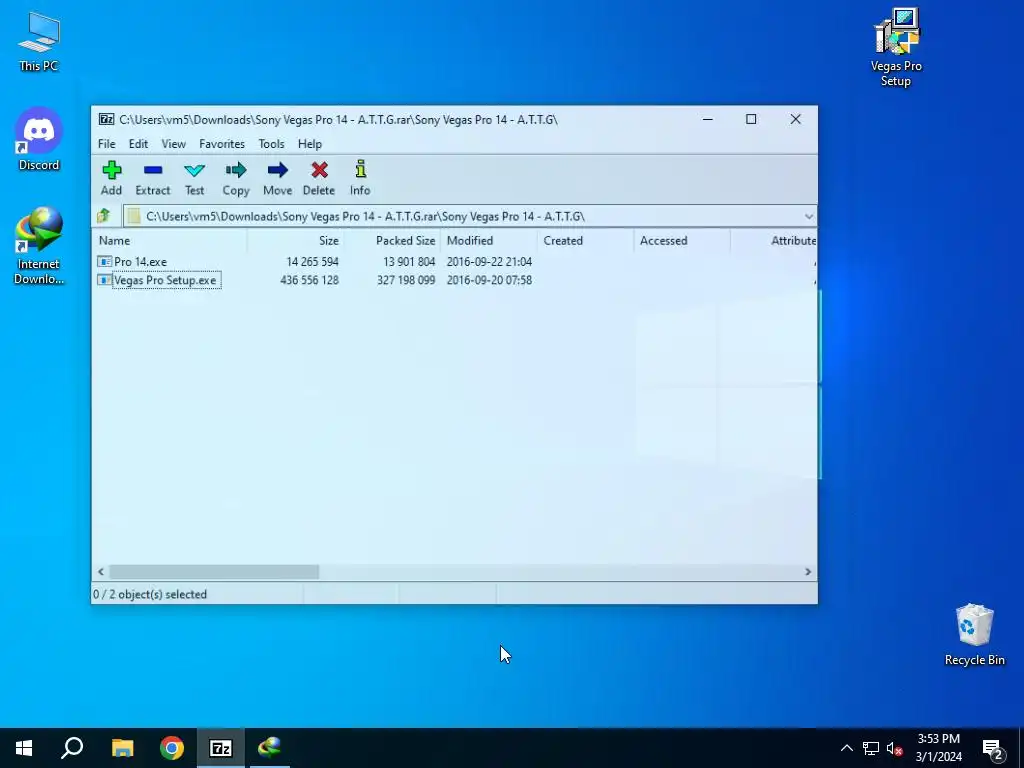Sort by Created column header
The width and height of the screenshot is (1024, 768).
click(x=585, y=240)
